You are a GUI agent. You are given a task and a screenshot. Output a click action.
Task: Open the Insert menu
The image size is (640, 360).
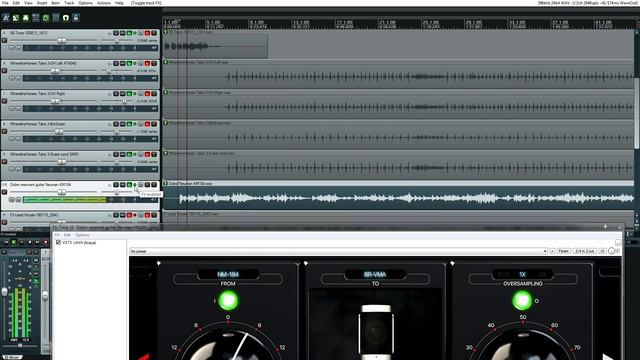pos(42,3)
